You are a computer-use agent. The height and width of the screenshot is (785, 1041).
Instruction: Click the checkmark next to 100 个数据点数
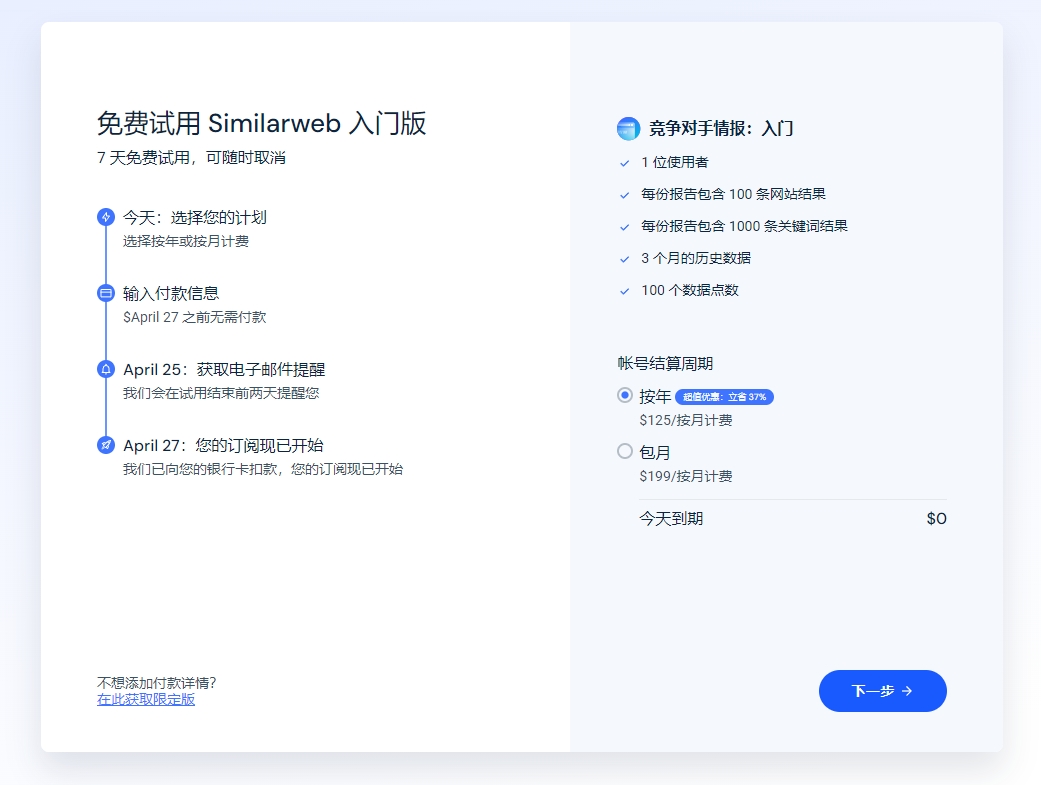coord(624,291)
